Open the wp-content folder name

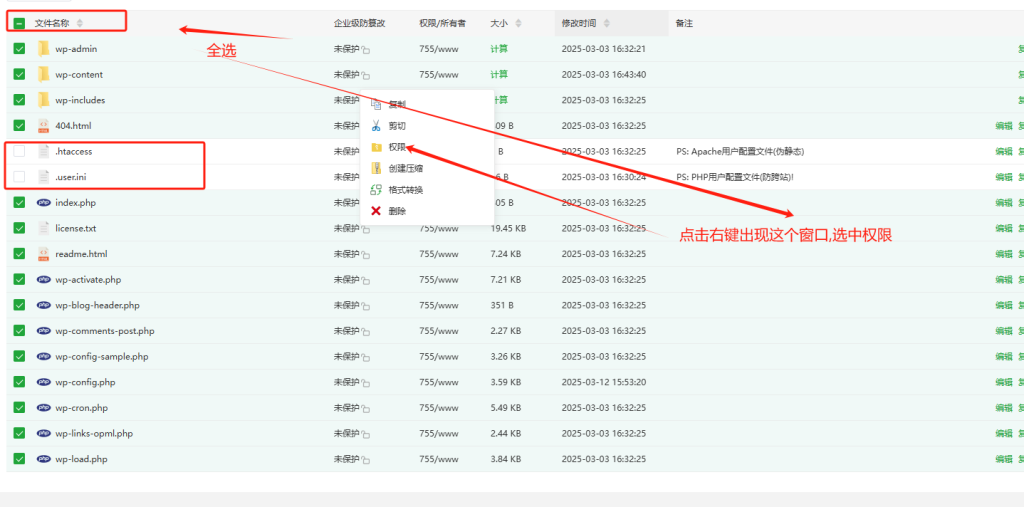pyautogui.click(x=79, y=75)
